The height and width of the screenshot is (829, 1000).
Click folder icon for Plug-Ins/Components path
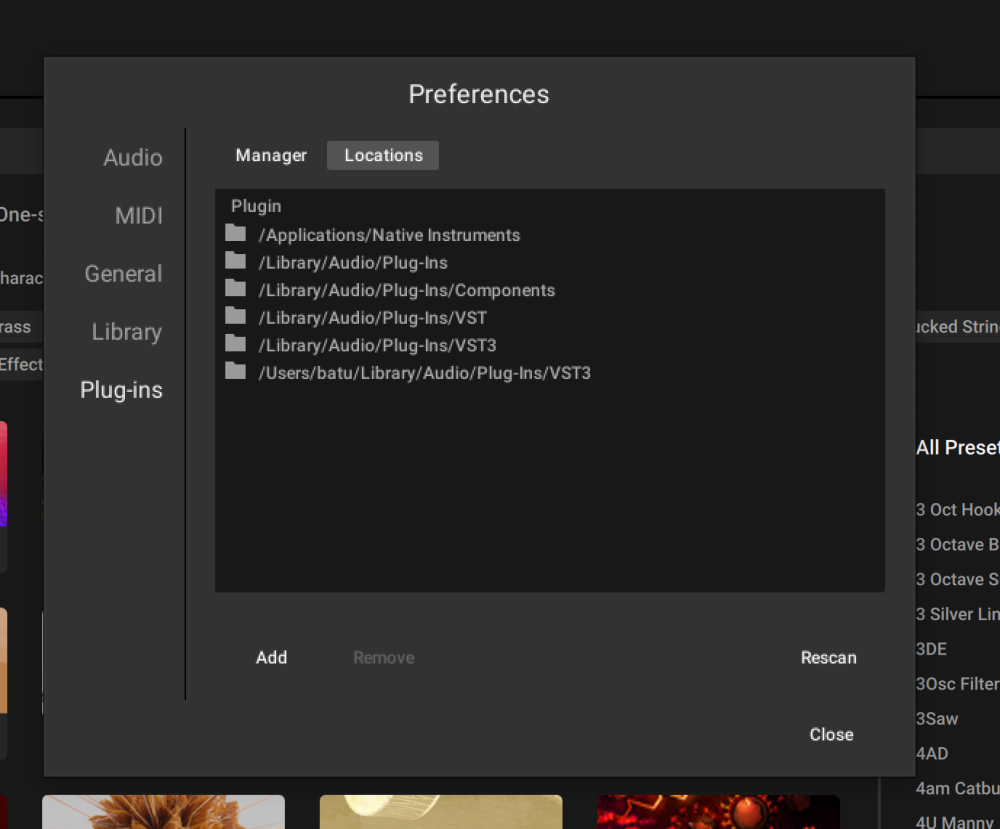coord(235,288)
